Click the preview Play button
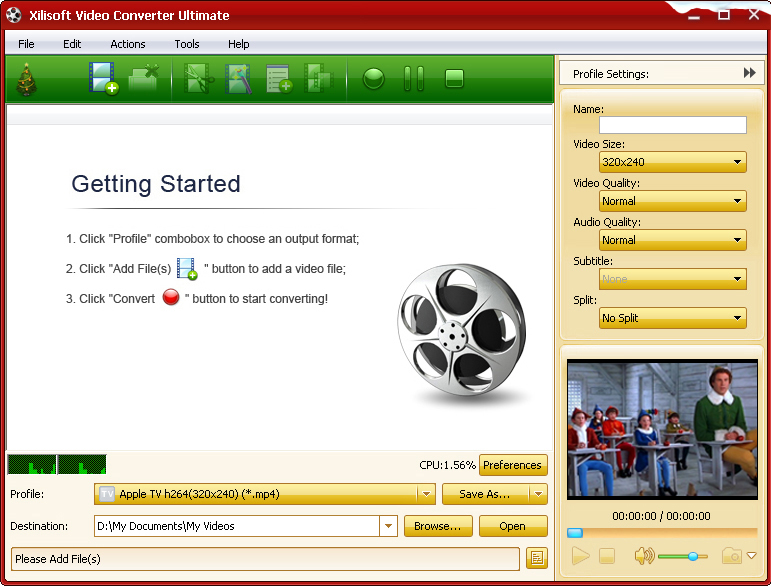Viewport: 771px width, 586px height. pos(581,556)
